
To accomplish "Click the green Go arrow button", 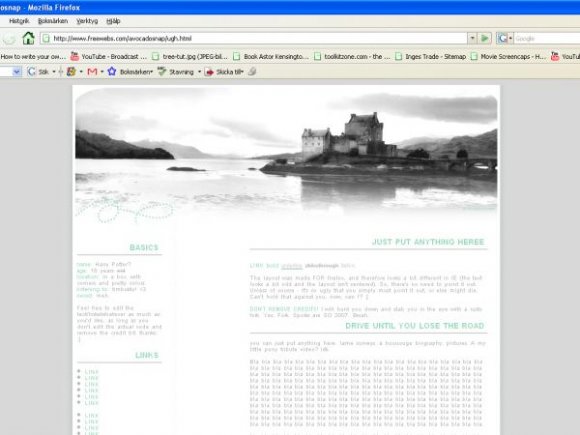I will pyautogui.click(x=484, y=38).
